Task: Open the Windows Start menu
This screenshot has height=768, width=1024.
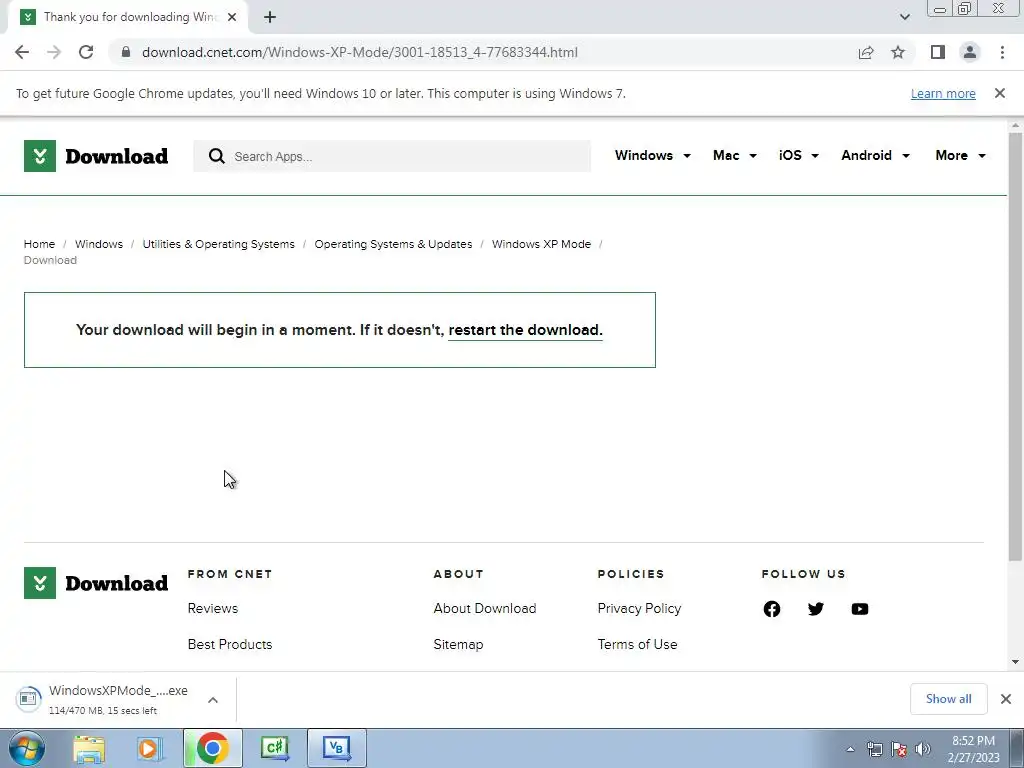Action: coord(27,748)
